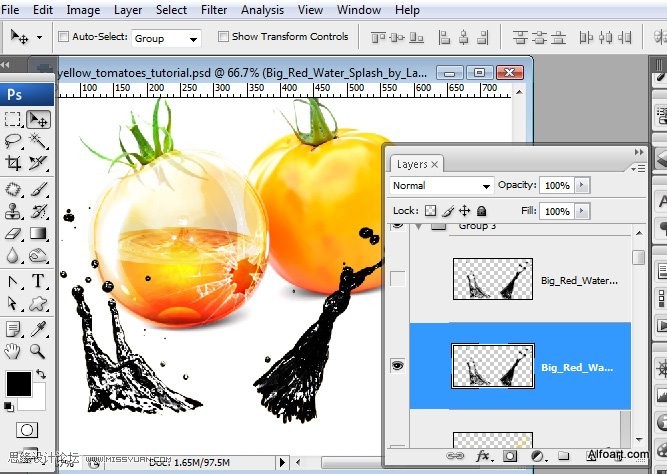Select the unselected Big_Red_Water layer thumbnail
Viewport: 667px width, 474px height.
pos(493,279)
